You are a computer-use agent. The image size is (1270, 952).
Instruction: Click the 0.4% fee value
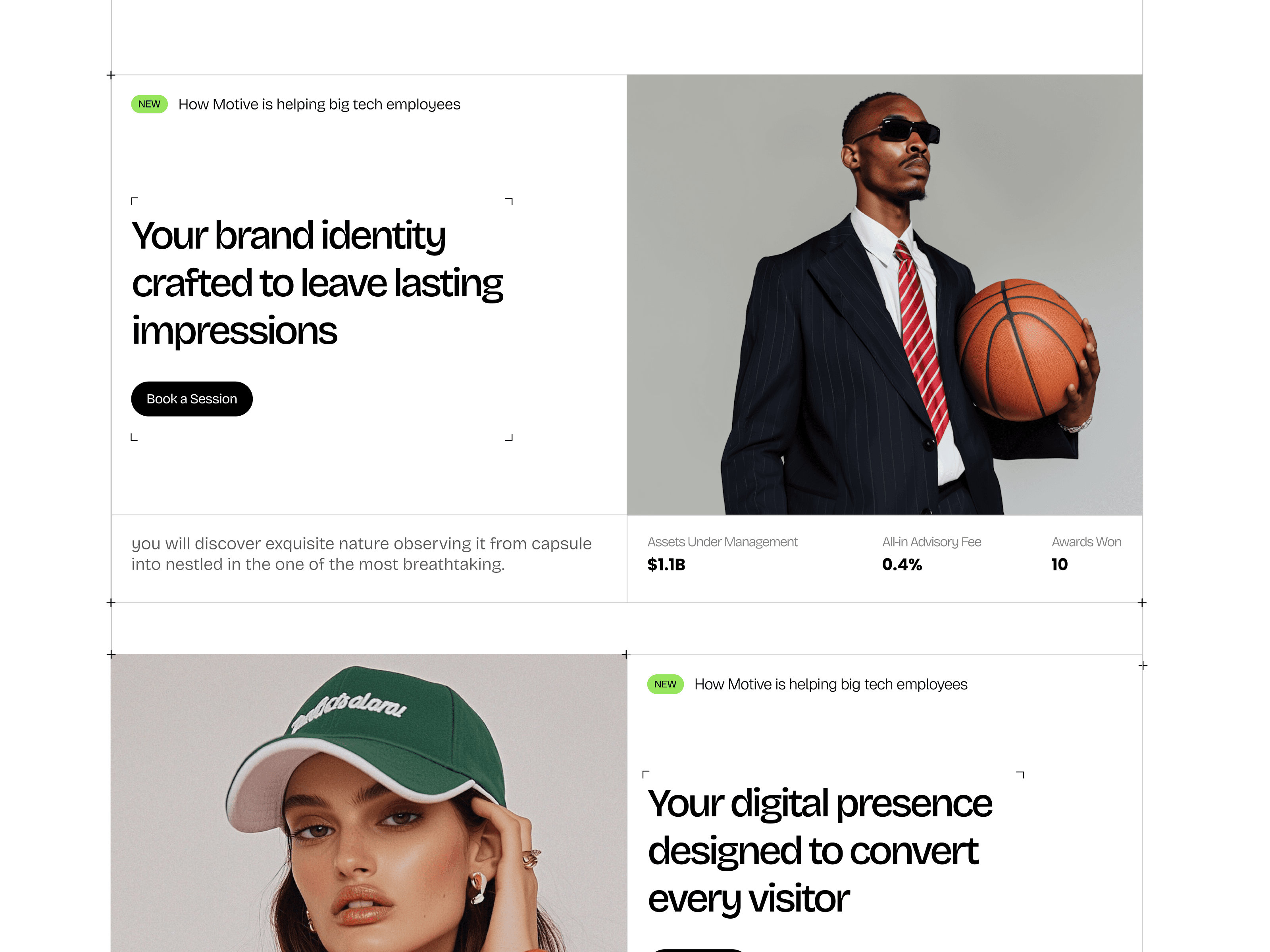902,565
